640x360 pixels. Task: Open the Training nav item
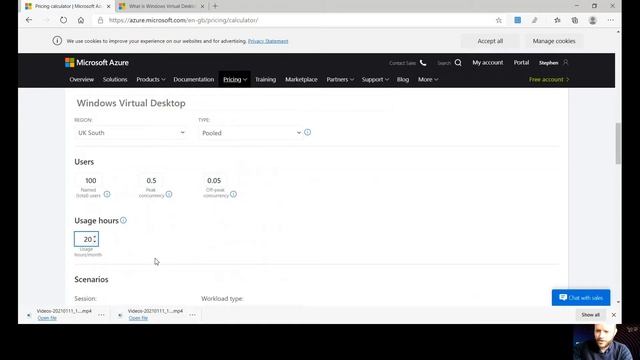(265, 80)
